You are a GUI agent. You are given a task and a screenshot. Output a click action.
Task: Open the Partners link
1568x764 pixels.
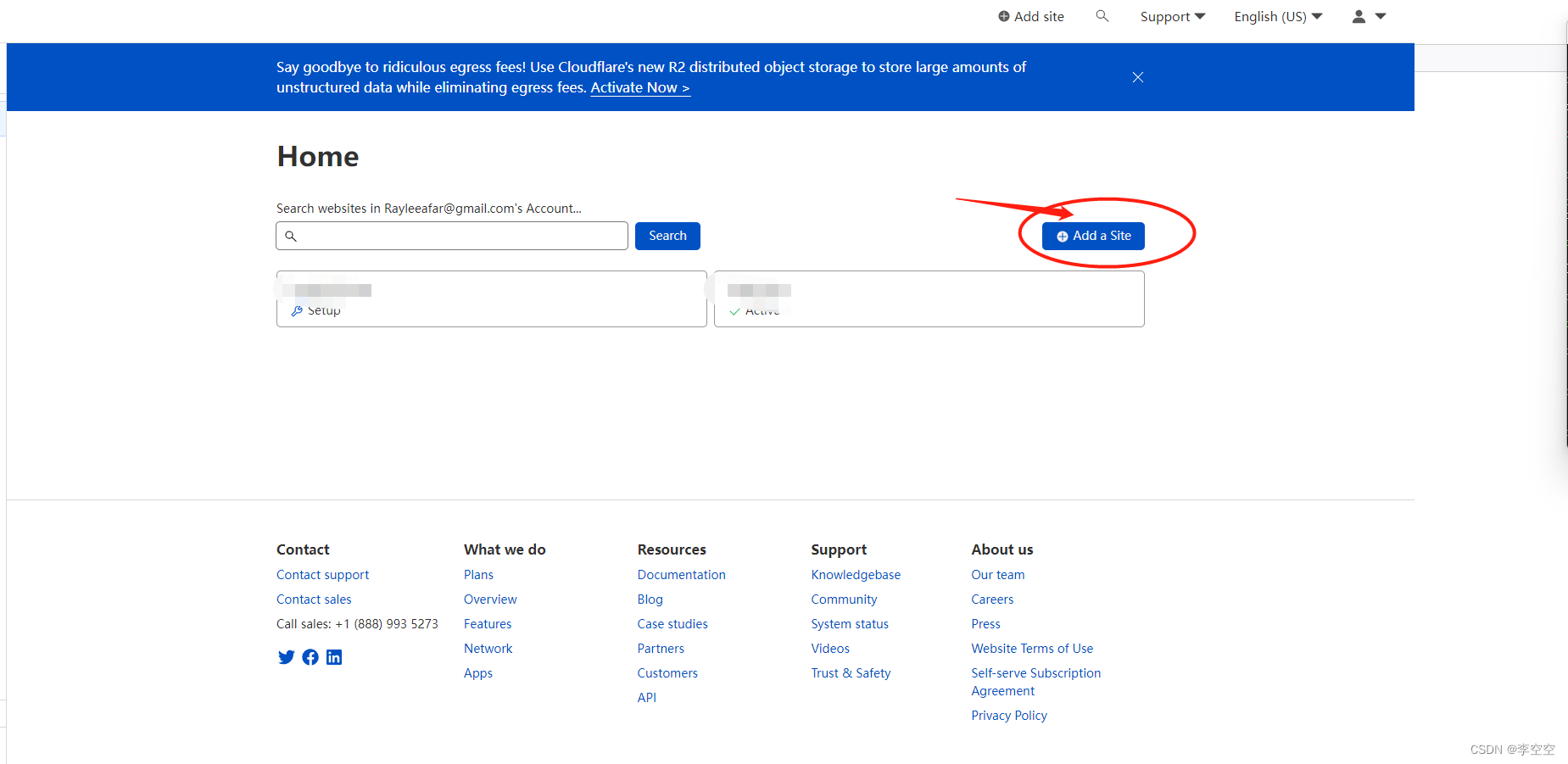click(661, 649)
